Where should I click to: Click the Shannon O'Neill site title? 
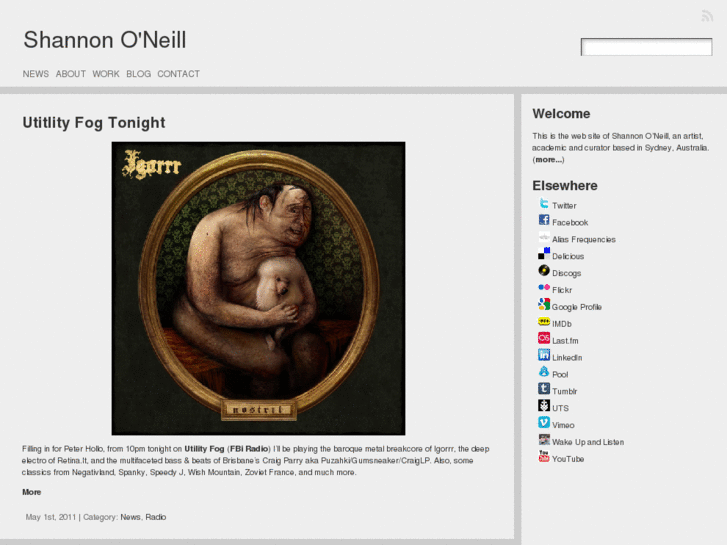click(105, 40)
